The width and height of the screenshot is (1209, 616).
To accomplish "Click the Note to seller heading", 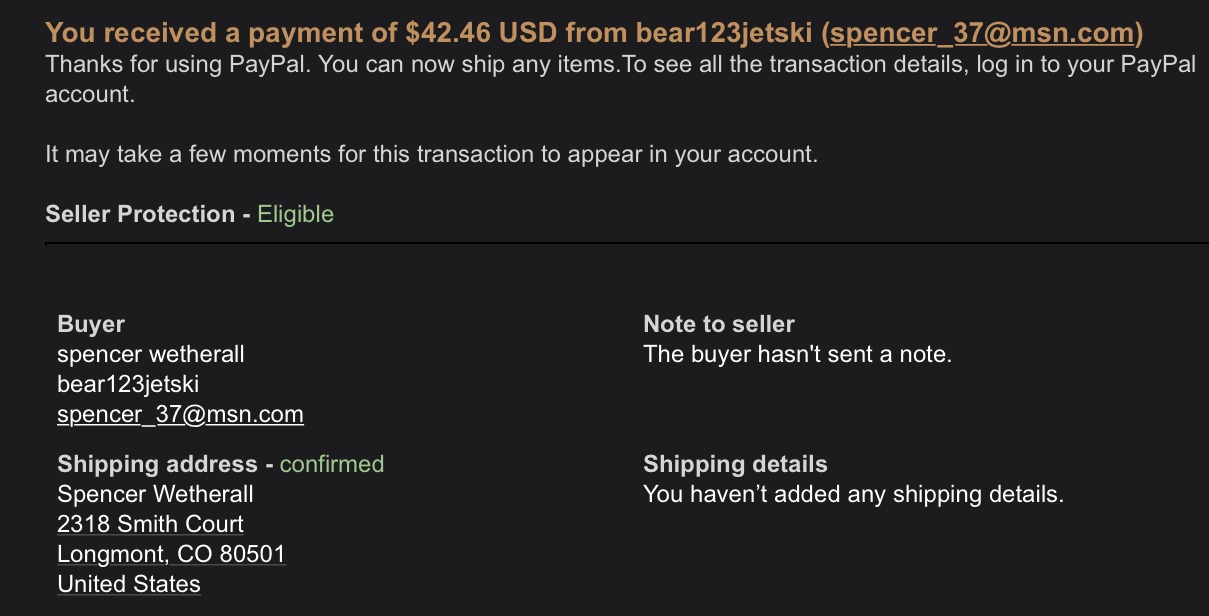I will (719, 324).
